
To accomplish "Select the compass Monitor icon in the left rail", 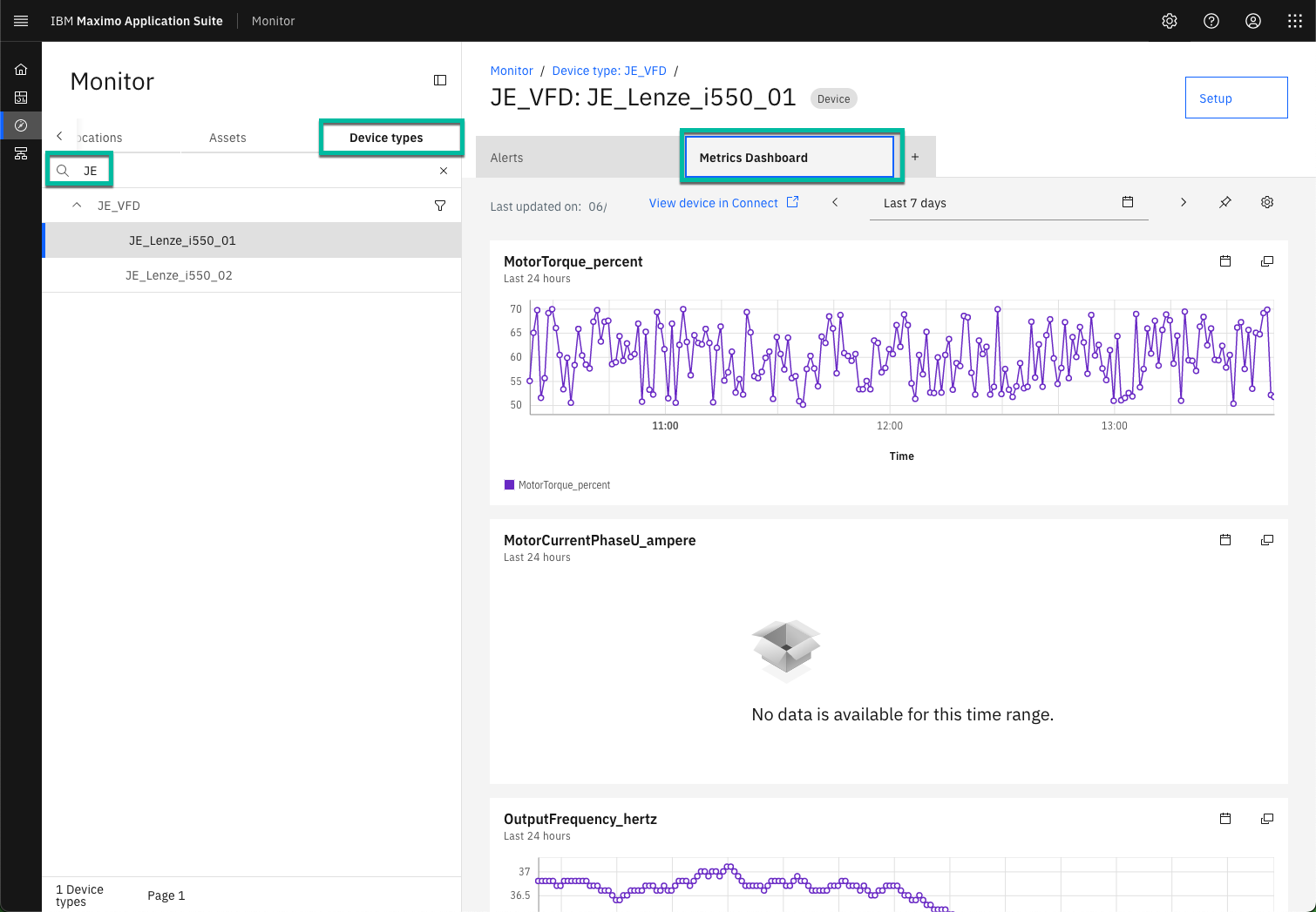I will click(21, 125).
